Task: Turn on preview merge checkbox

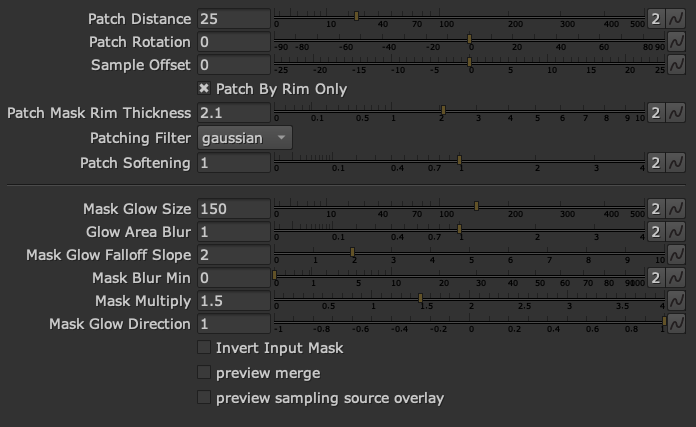Action: tap(205, 373)
